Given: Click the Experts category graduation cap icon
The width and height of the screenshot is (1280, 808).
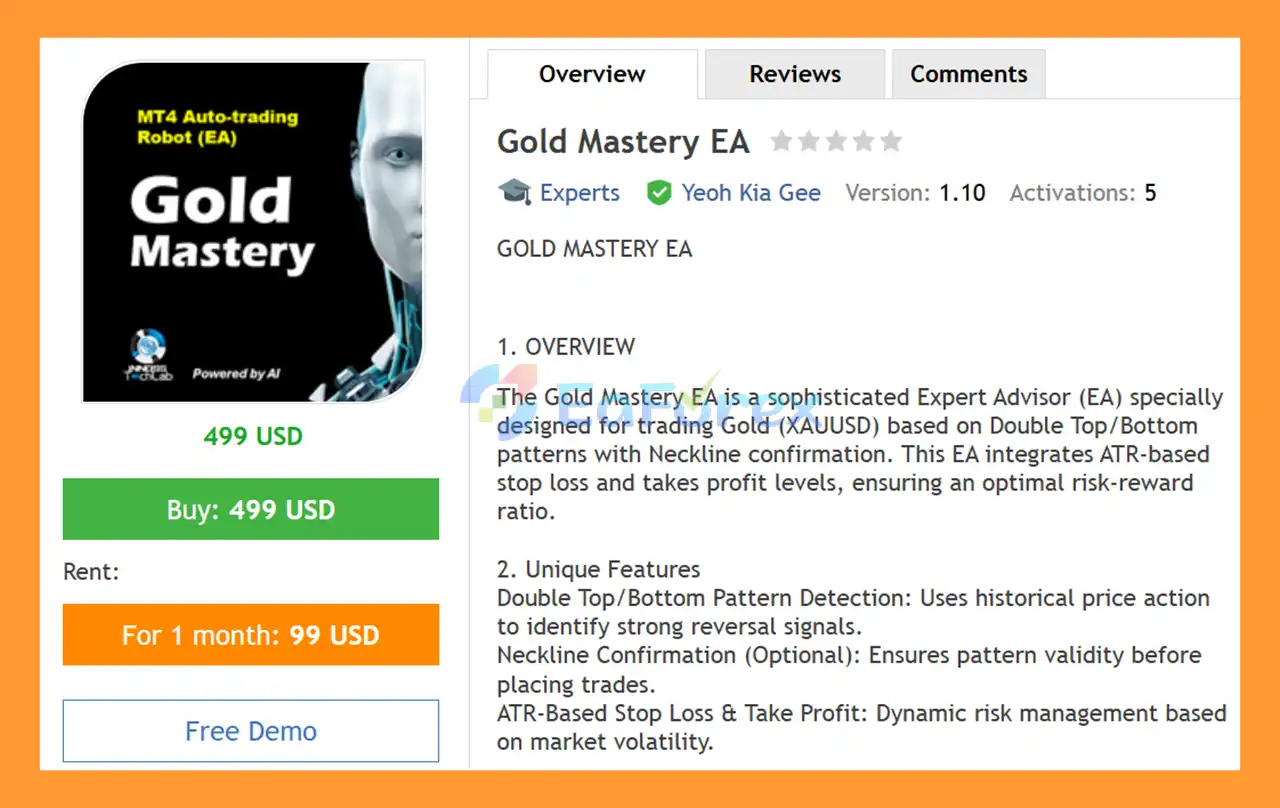Looking at the screenshot, I should click(x=514, y=192).
